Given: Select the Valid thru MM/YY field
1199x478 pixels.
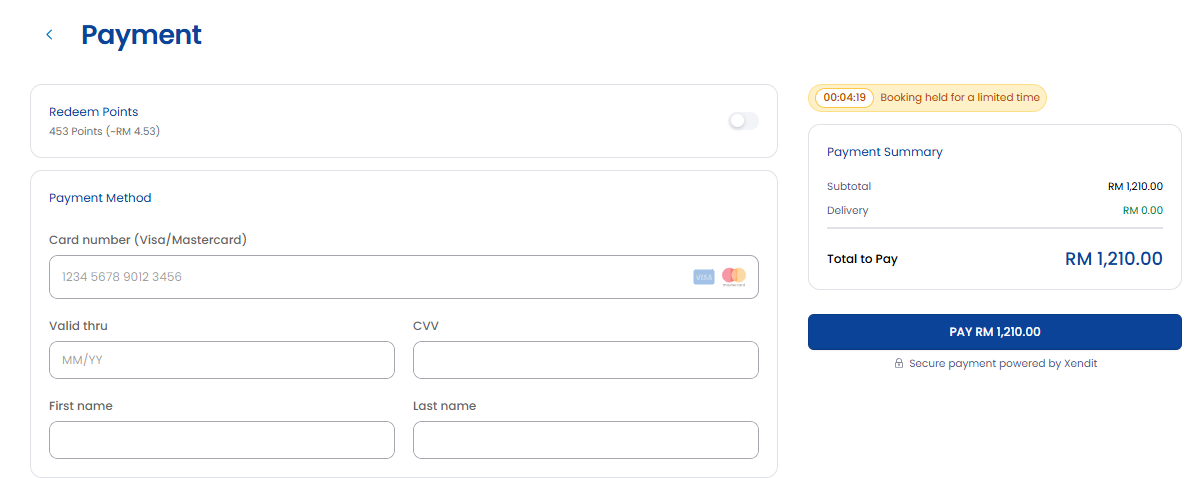Looking at the screenshot, I should (222, 359).
